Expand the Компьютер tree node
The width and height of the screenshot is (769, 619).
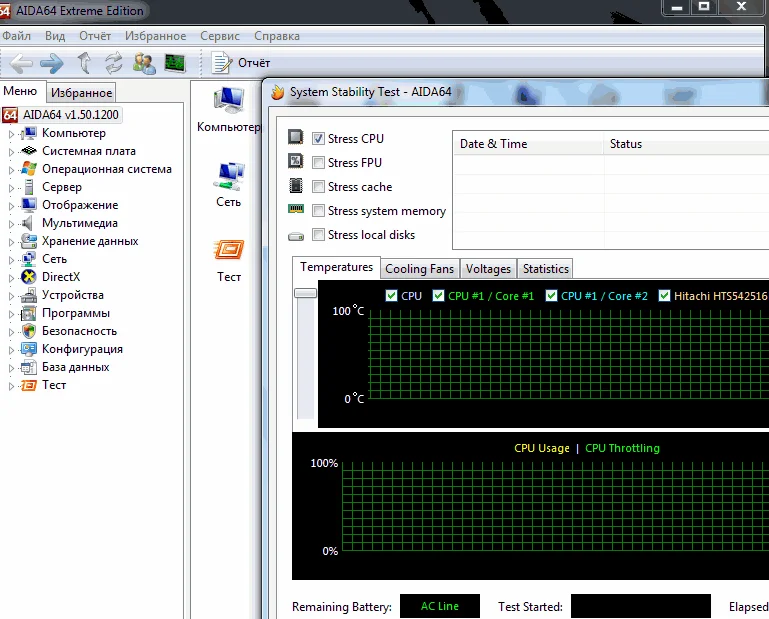(x=11, y=133)
